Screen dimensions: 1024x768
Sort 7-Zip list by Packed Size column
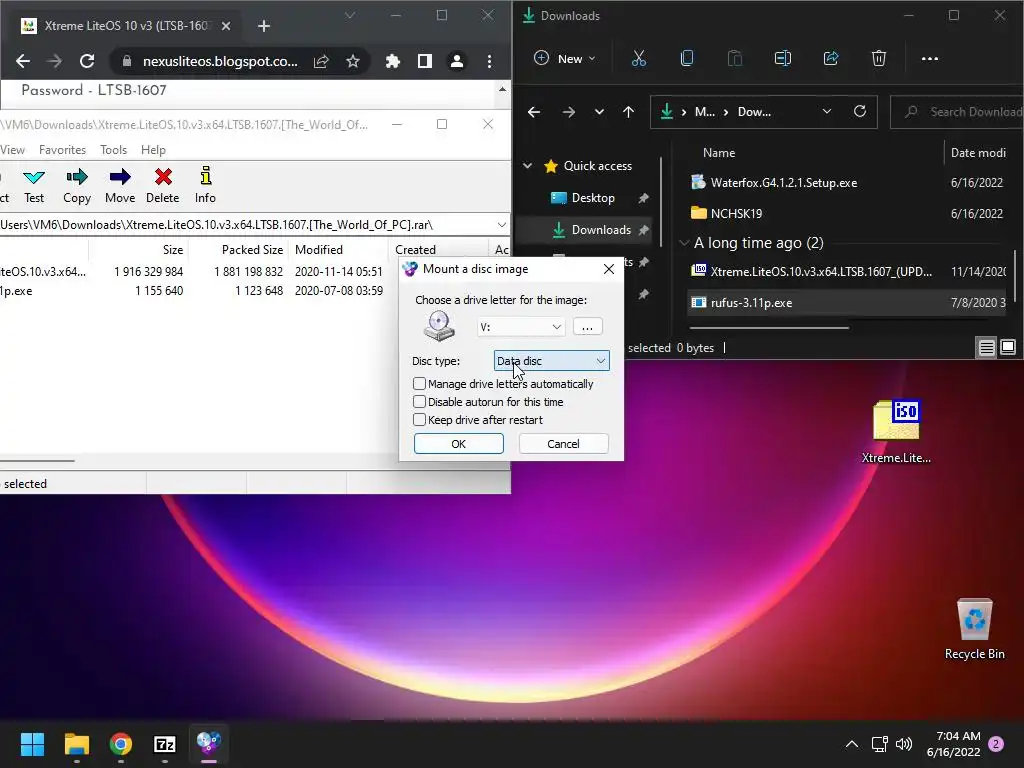(252, 249)
